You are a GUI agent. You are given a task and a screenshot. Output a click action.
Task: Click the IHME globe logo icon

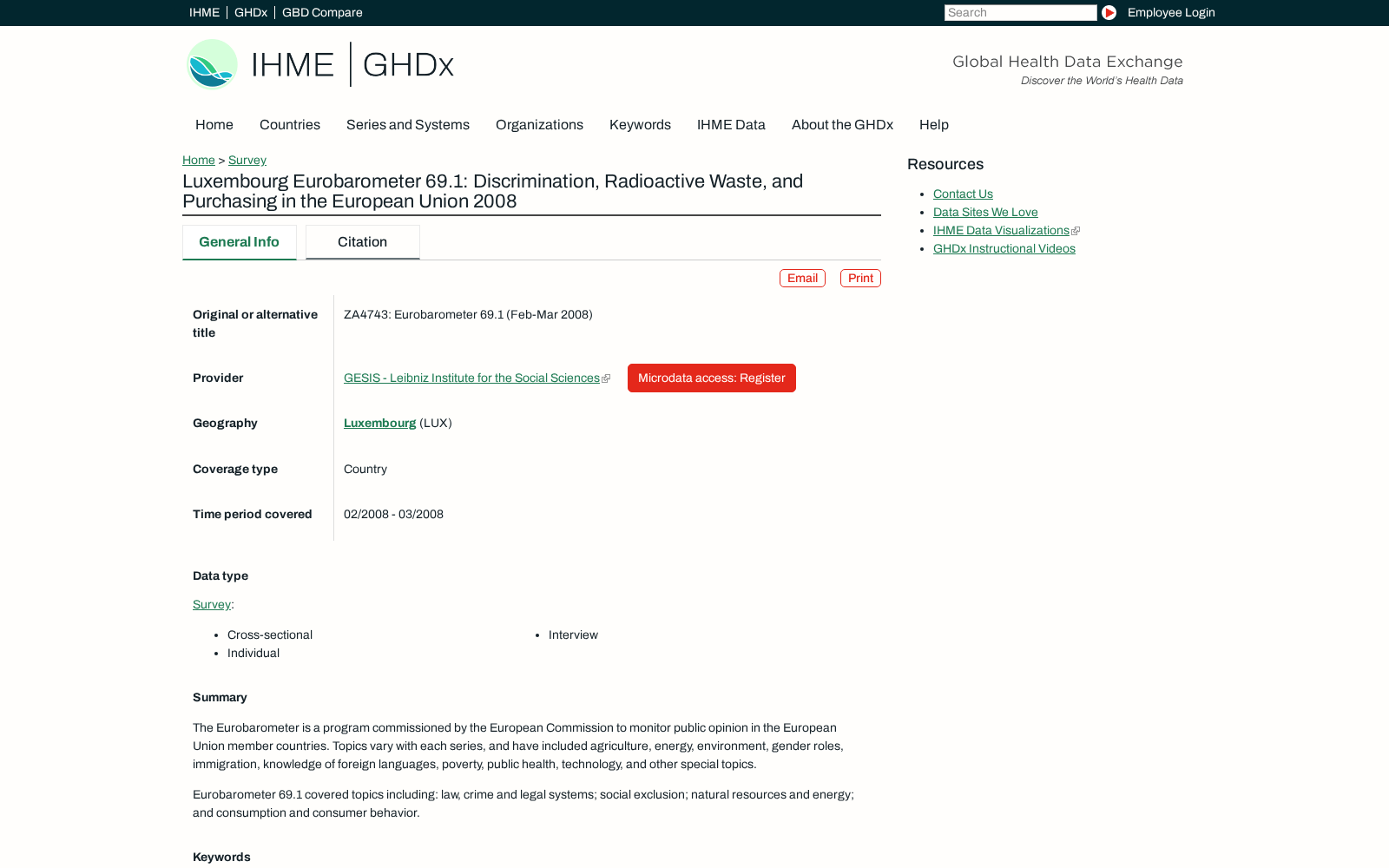coord(212,64)
